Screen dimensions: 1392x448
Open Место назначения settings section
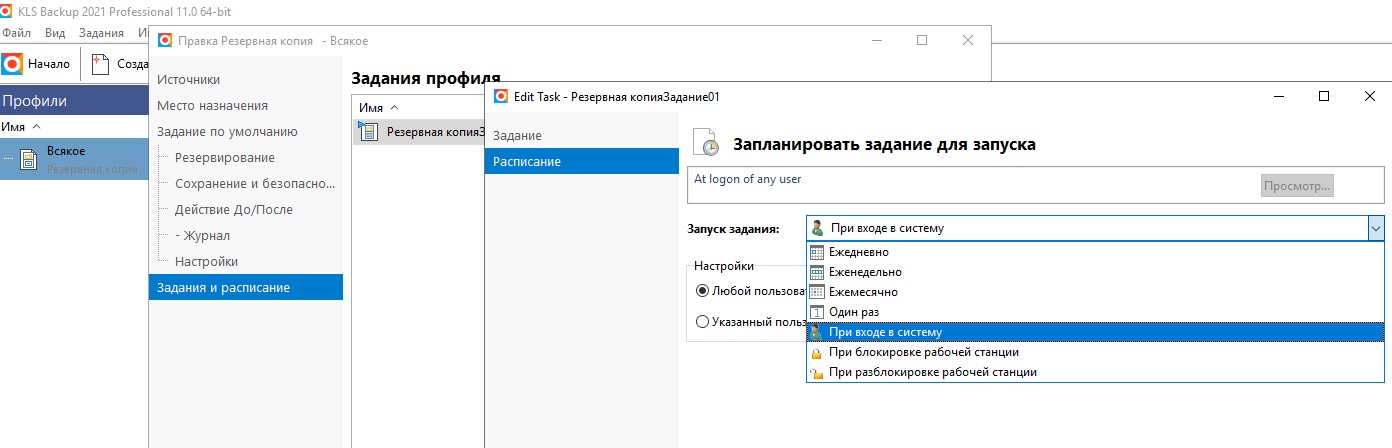[x=212, y=105]
